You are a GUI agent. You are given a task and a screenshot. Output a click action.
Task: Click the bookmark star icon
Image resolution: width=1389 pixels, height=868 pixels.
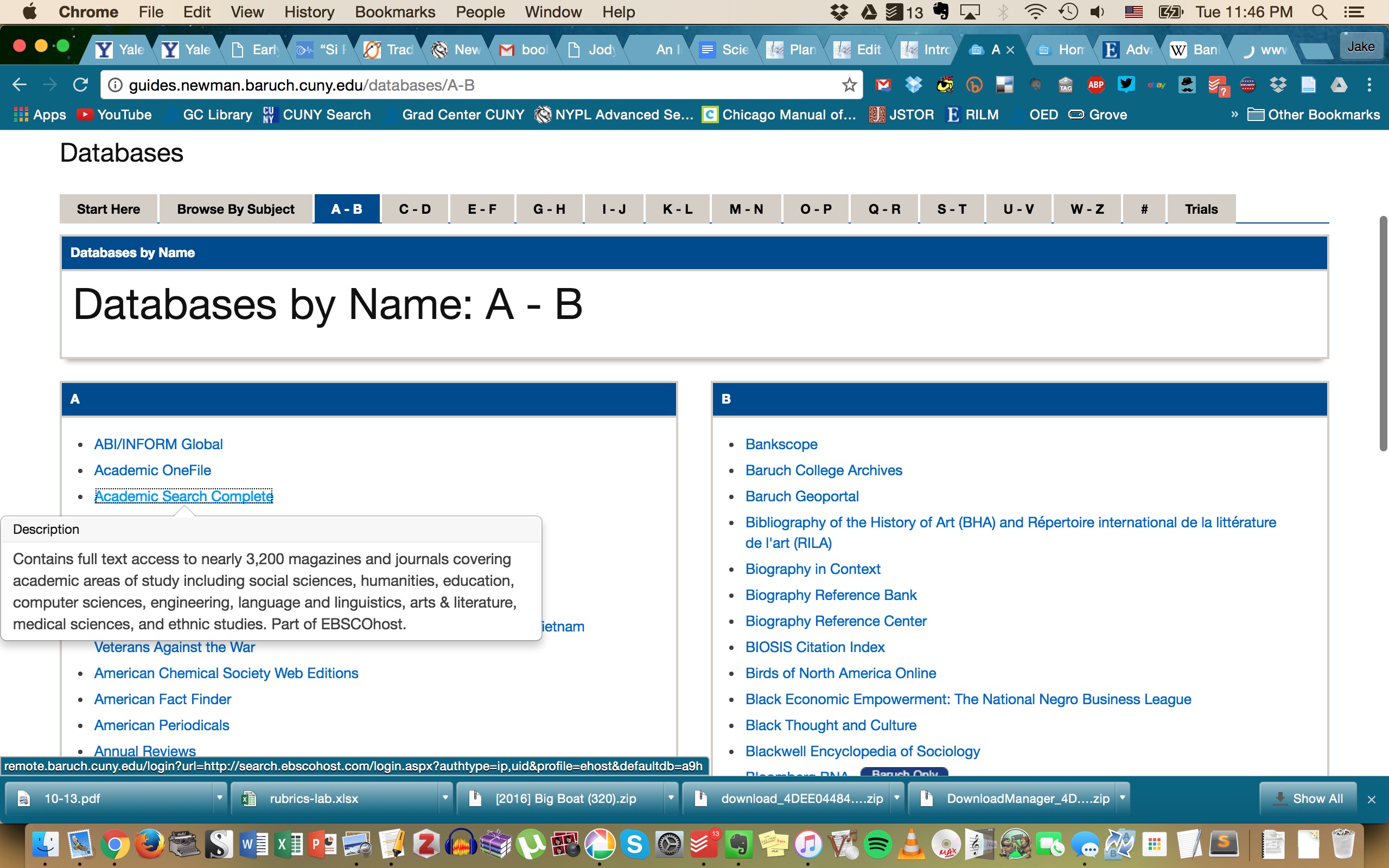pyautogui.click(x=849, y=85)
